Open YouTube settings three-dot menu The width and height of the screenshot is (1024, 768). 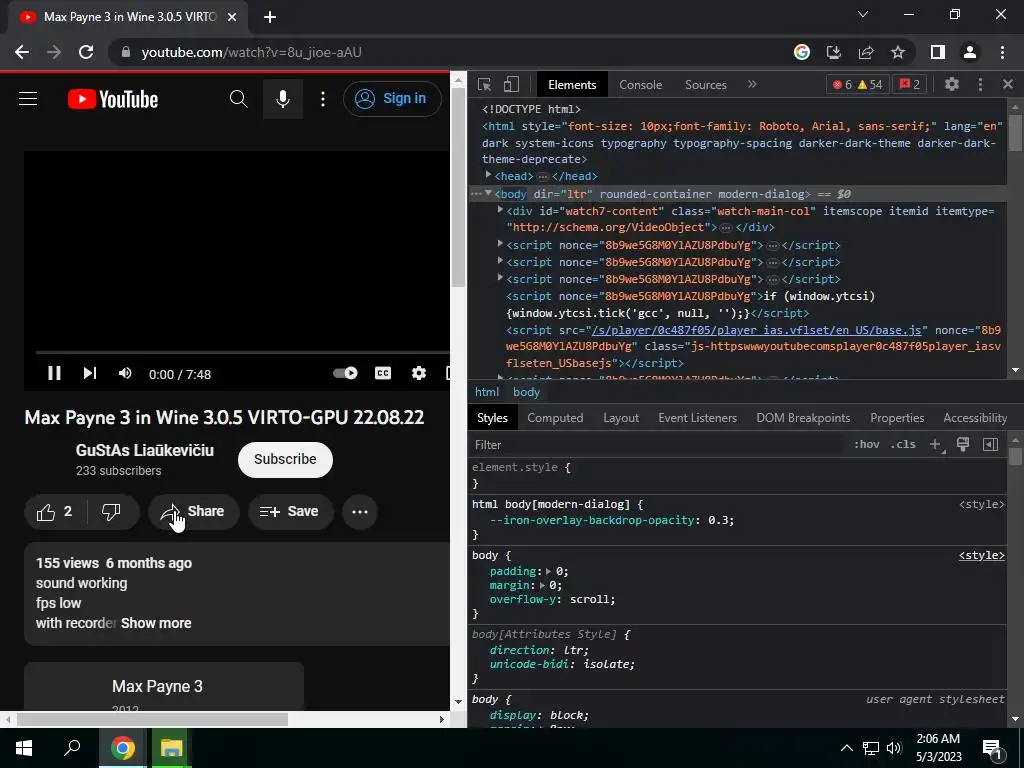323,99
